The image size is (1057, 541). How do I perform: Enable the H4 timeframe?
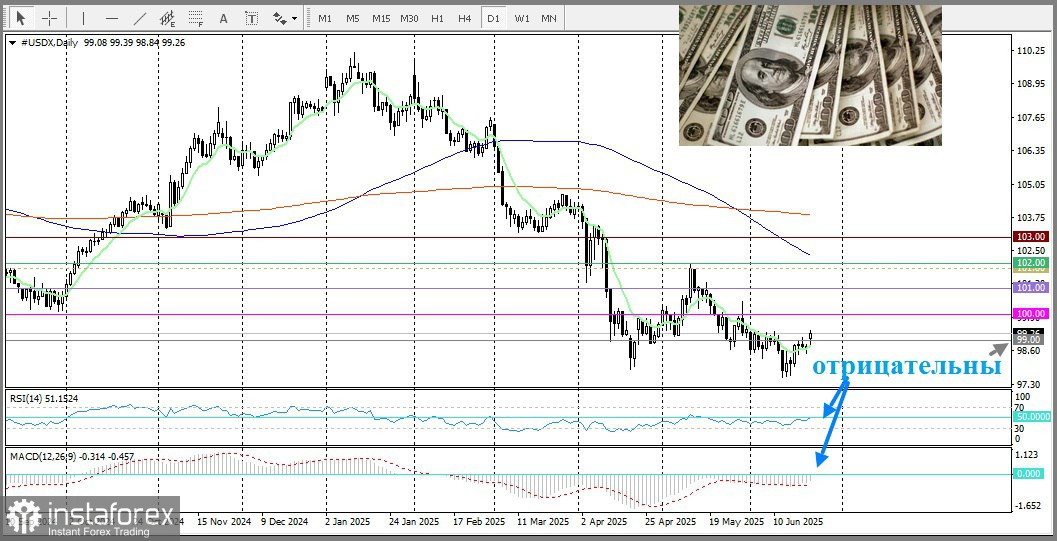[x=465, y=18]
